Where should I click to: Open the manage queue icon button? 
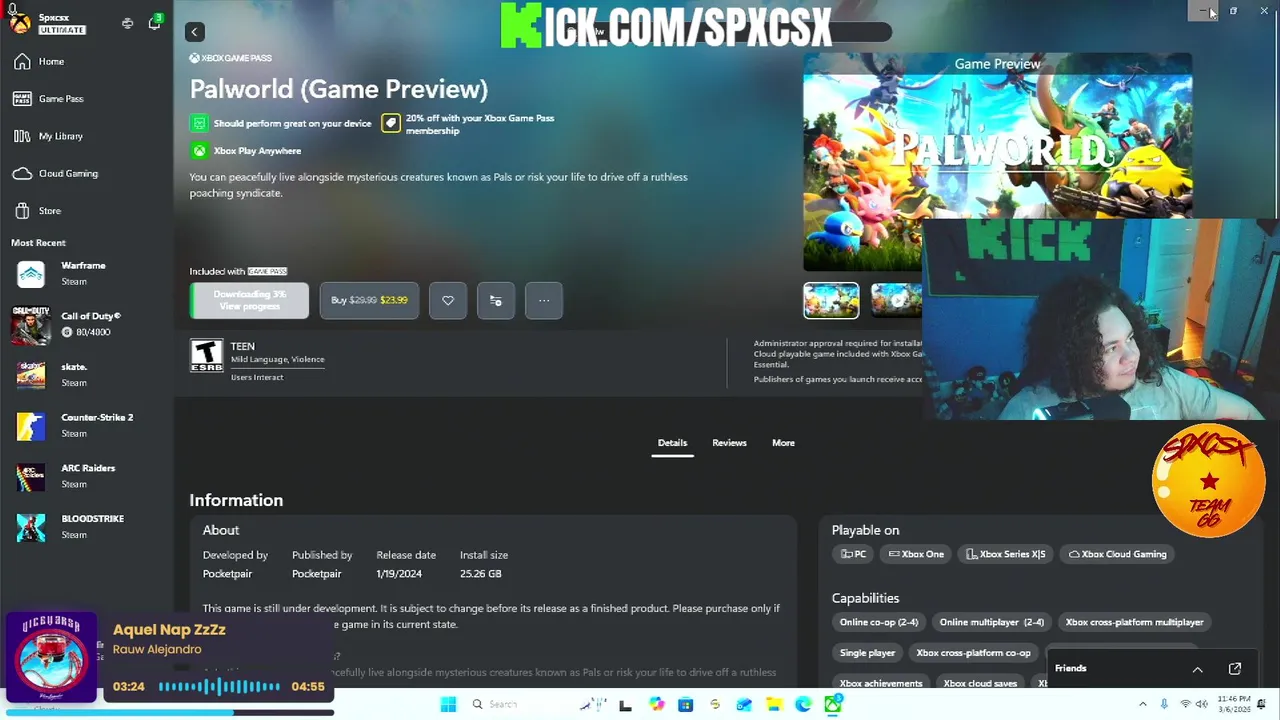pos(496,300)
